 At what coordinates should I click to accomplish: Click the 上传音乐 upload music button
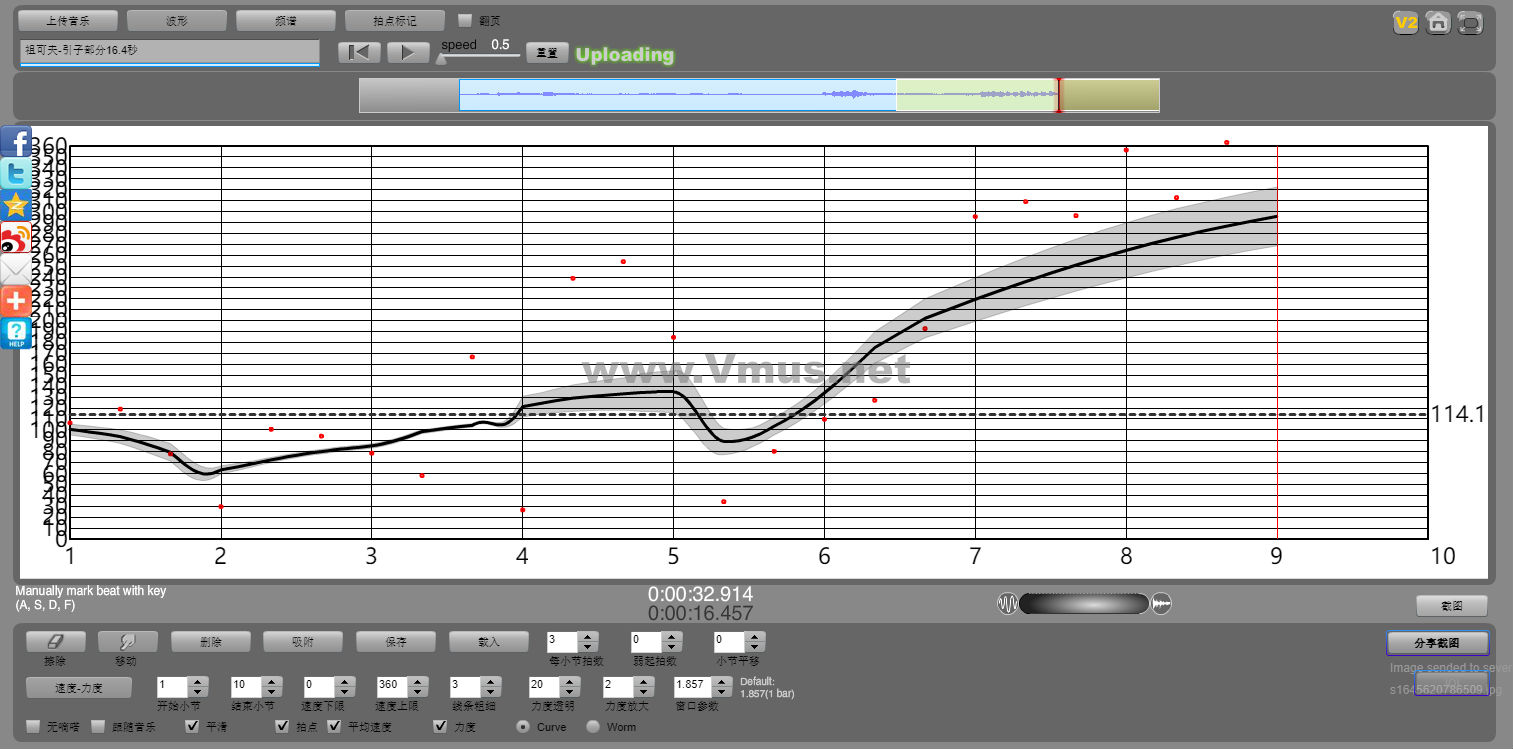click(68, 20)
